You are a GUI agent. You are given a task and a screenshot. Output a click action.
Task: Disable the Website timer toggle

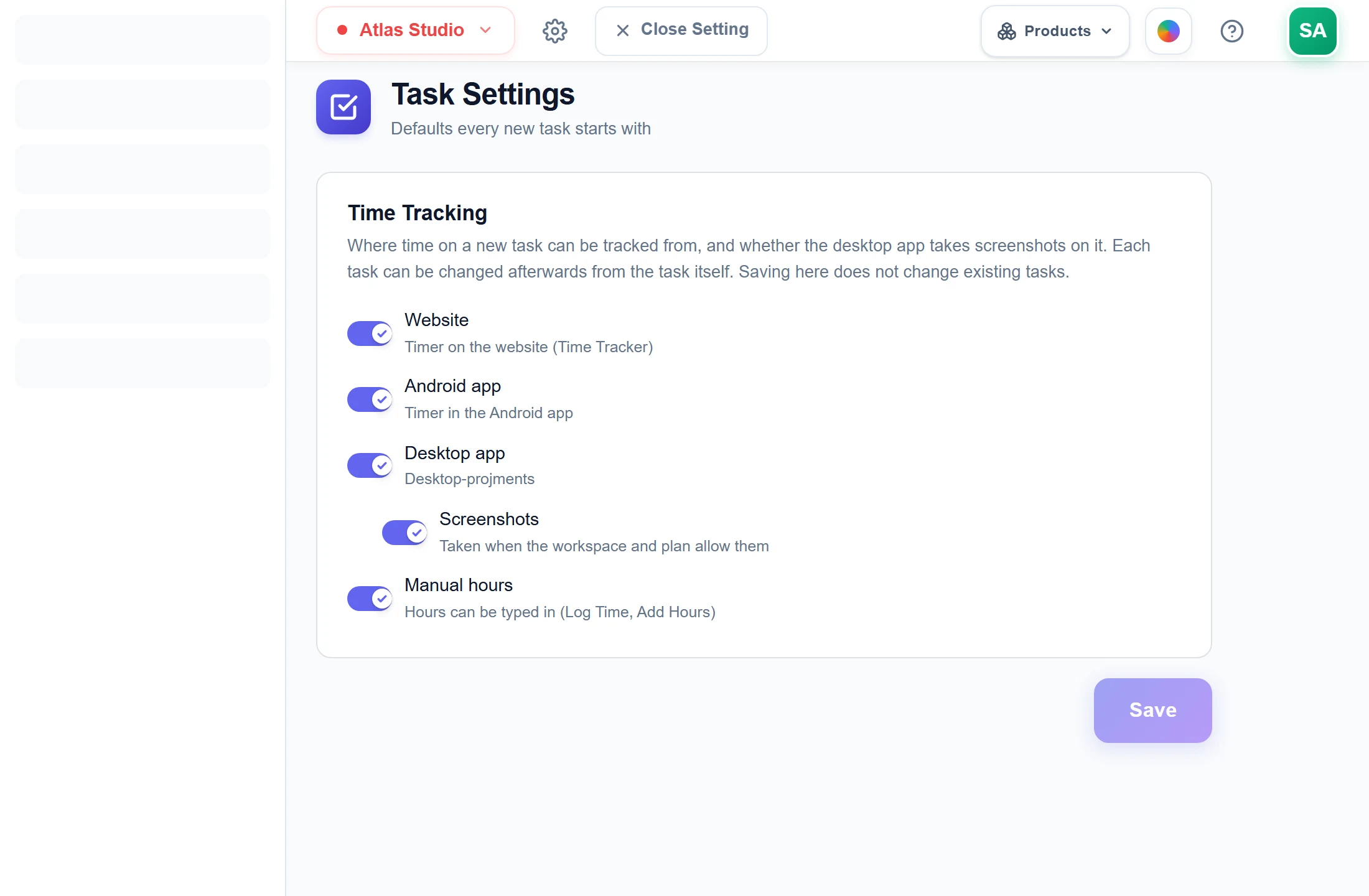point(370,334)
